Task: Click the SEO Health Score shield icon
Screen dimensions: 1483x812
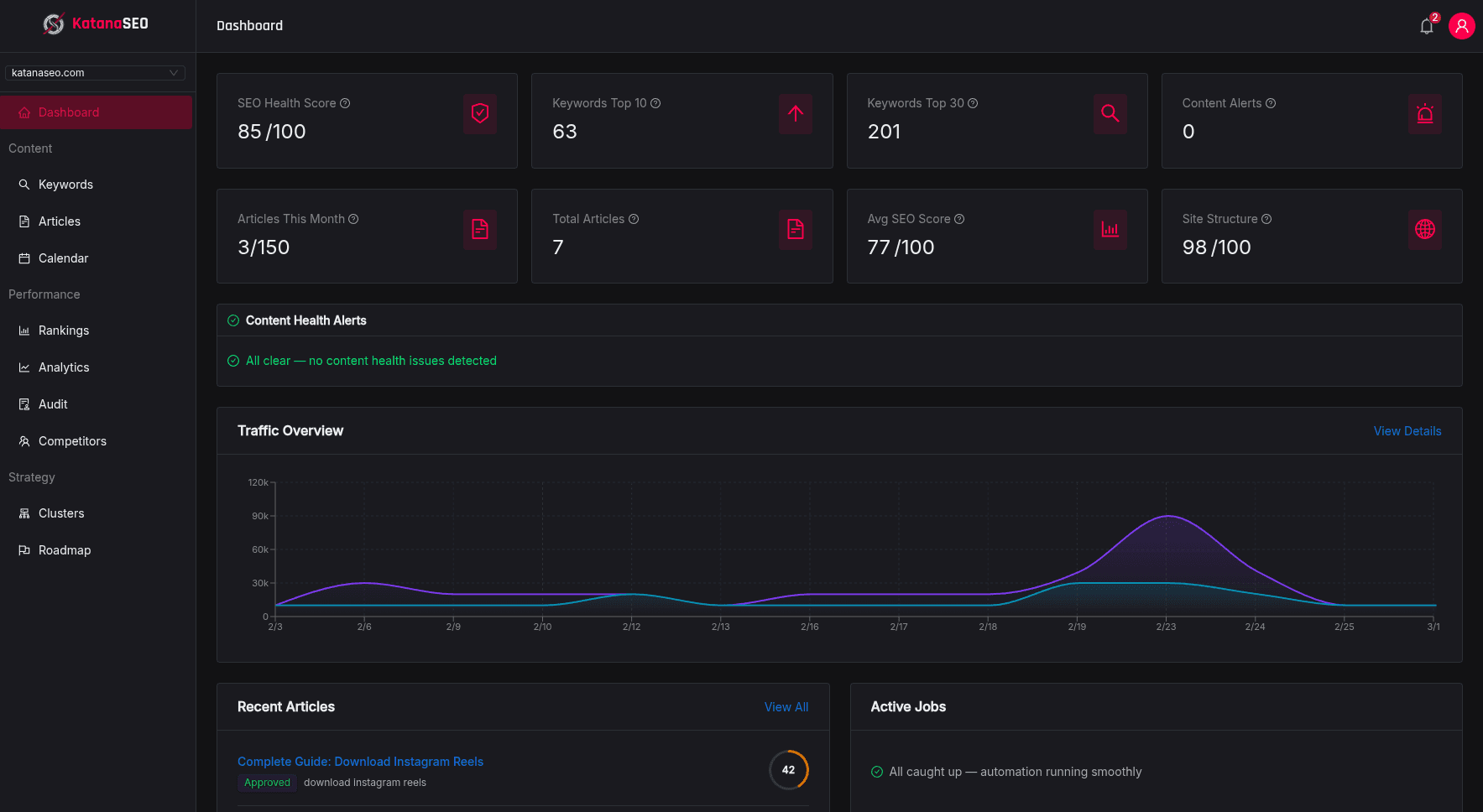Action: click(479, 114)
